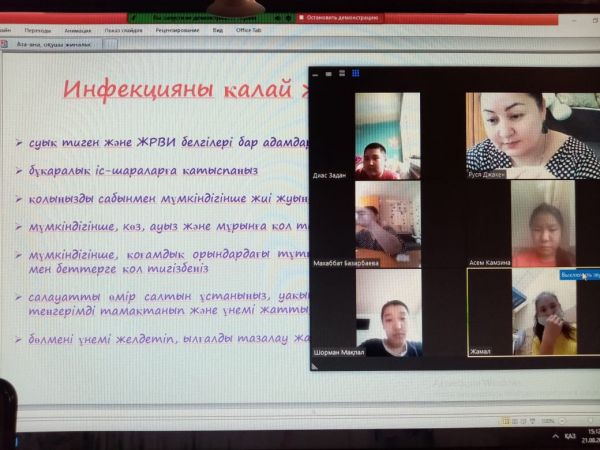The image size is (600, 450).
Task: Show active speaker large video view icon
Action: pyautogui.click(x=343, y=74)
